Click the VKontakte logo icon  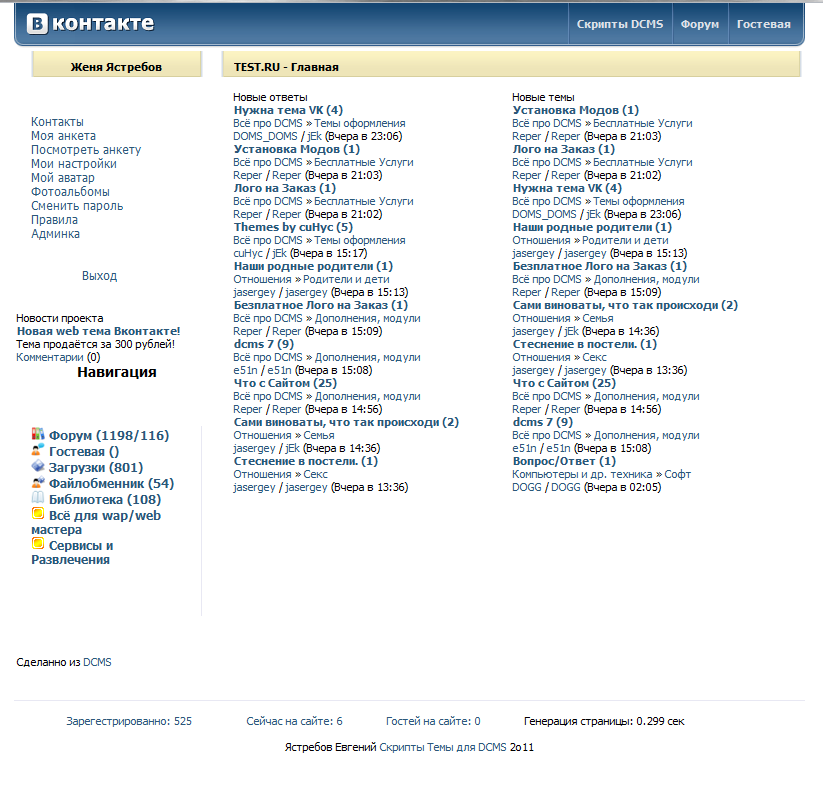(x=37, y=24)
